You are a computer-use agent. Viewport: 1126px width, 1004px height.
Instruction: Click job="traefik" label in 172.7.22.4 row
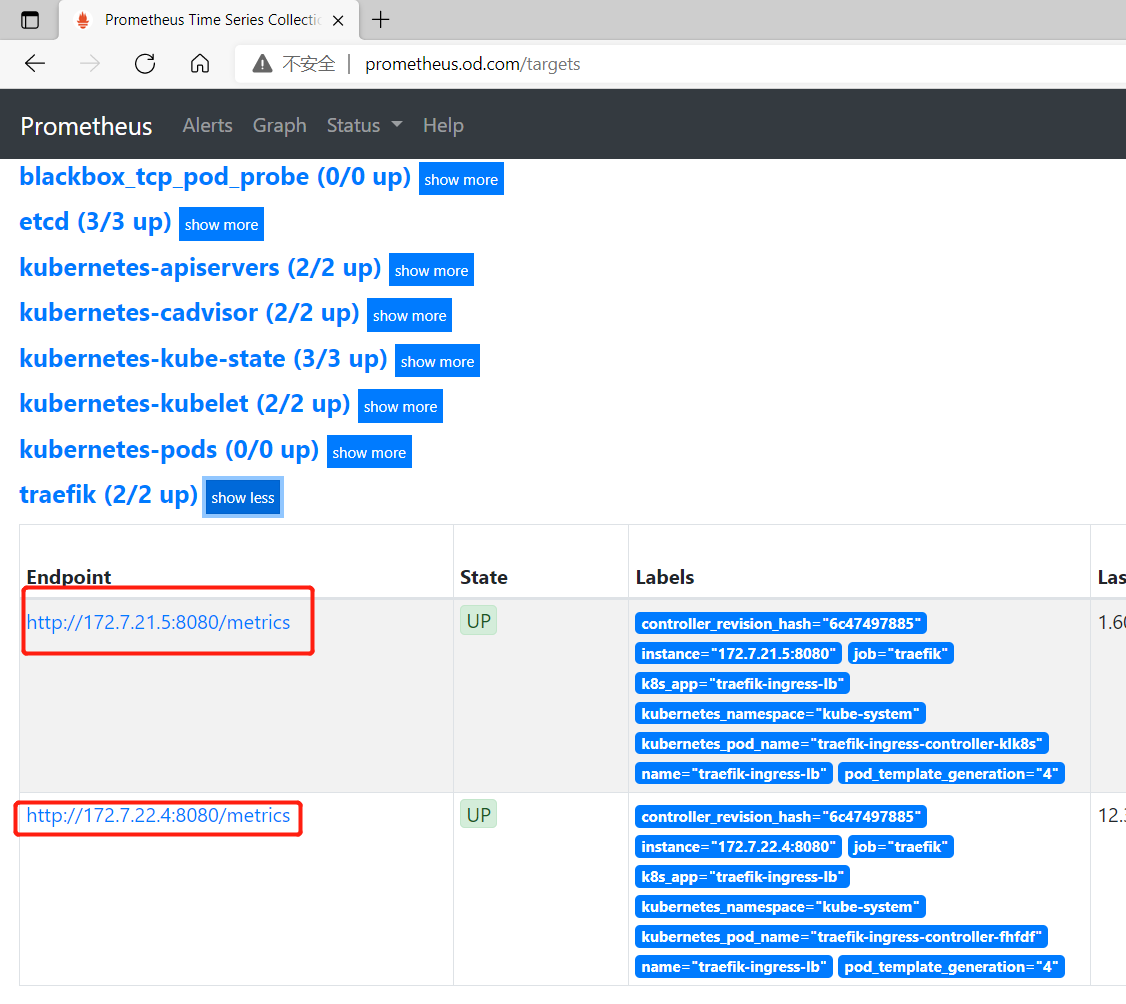pos(901,847)
